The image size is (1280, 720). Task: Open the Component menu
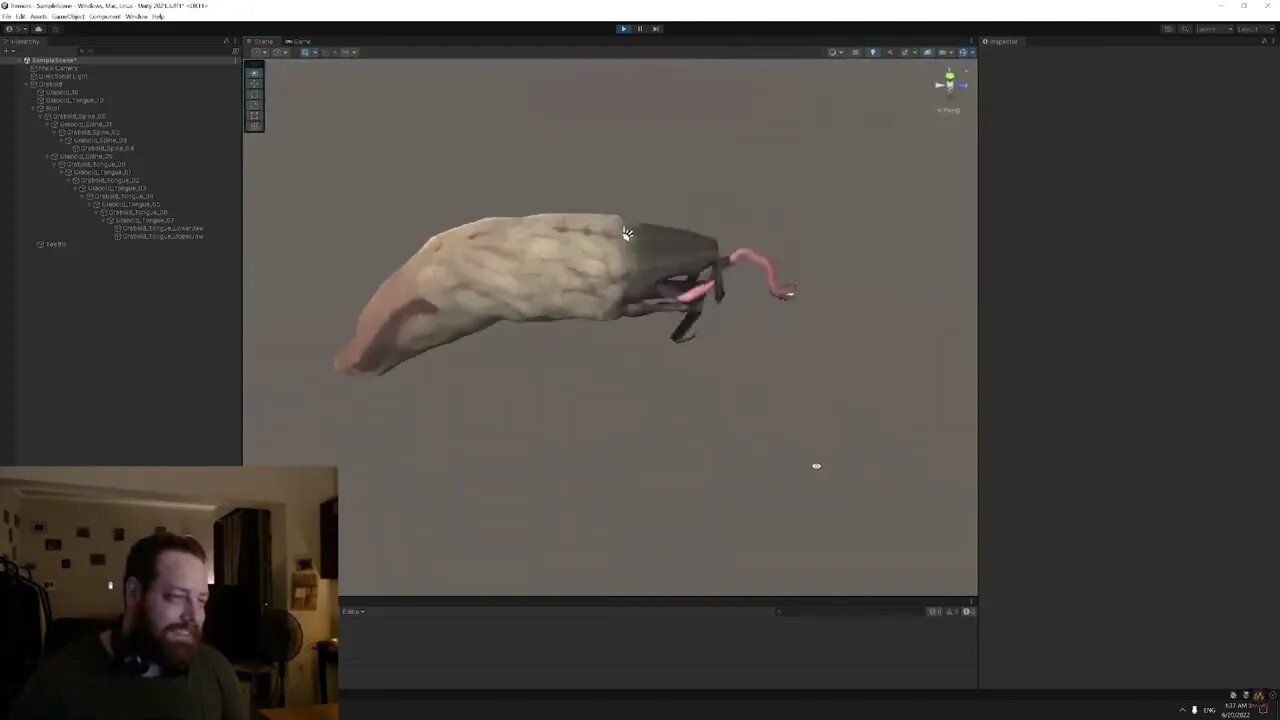click(x=105, y=17)
